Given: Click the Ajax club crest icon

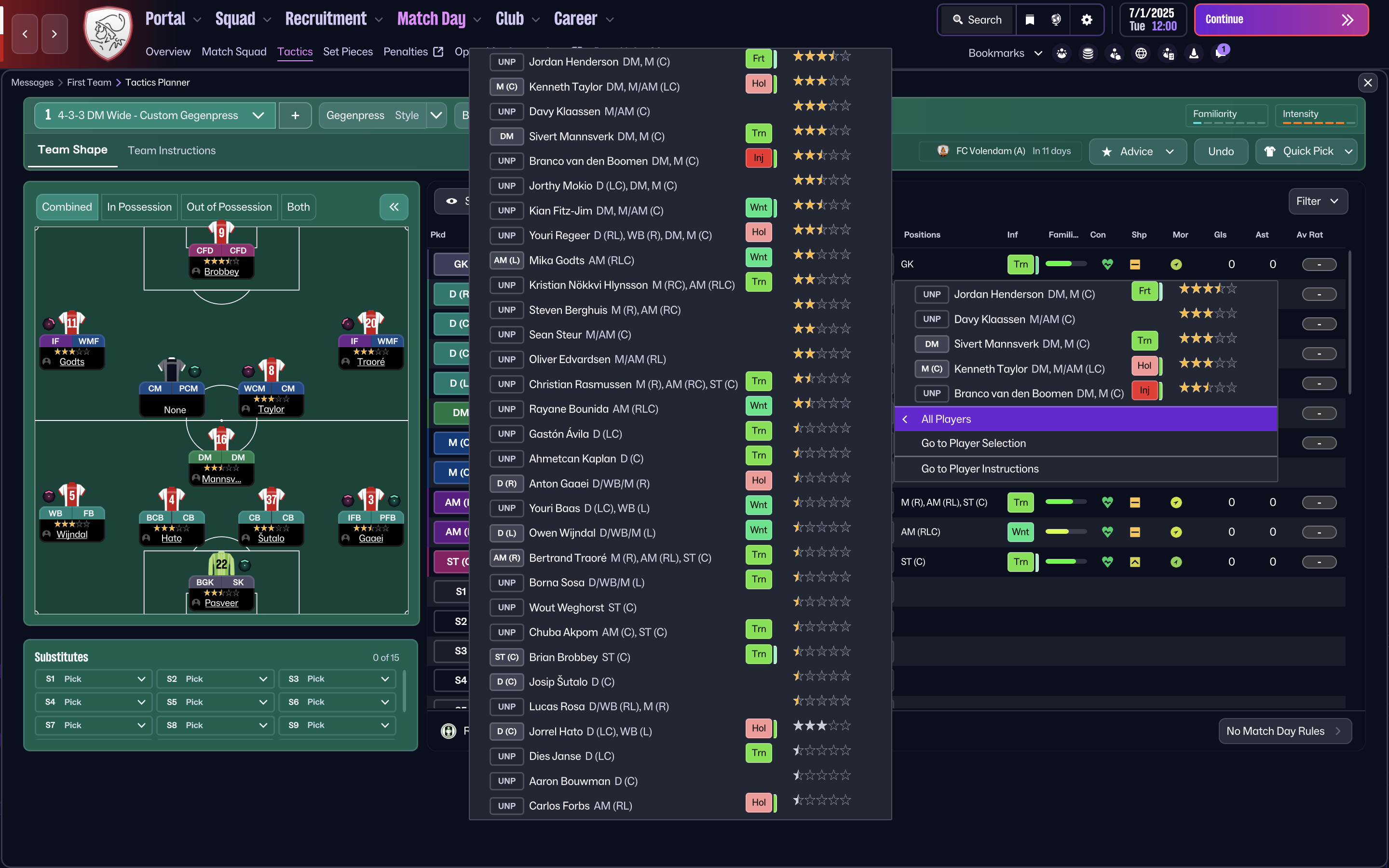Looking at the screenshot, I should pyautogui.click(x=108, y=33).
